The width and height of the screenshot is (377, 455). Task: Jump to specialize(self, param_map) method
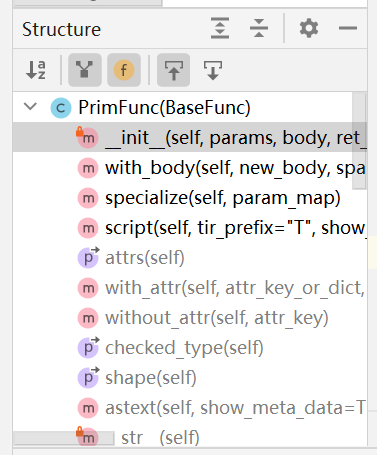click(223, 198)
